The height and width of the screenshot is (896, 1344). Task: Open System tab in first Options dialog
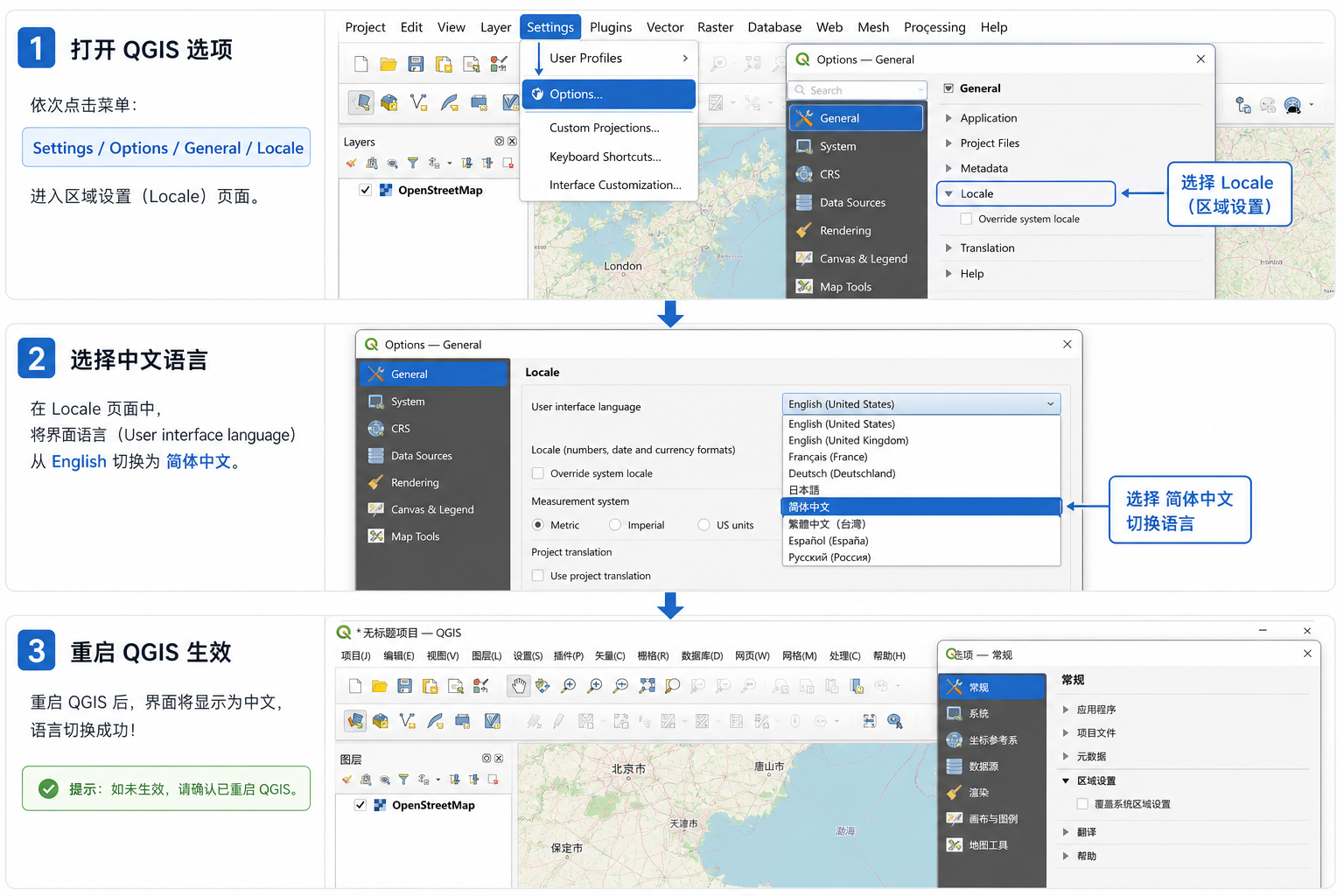point(856,146)
